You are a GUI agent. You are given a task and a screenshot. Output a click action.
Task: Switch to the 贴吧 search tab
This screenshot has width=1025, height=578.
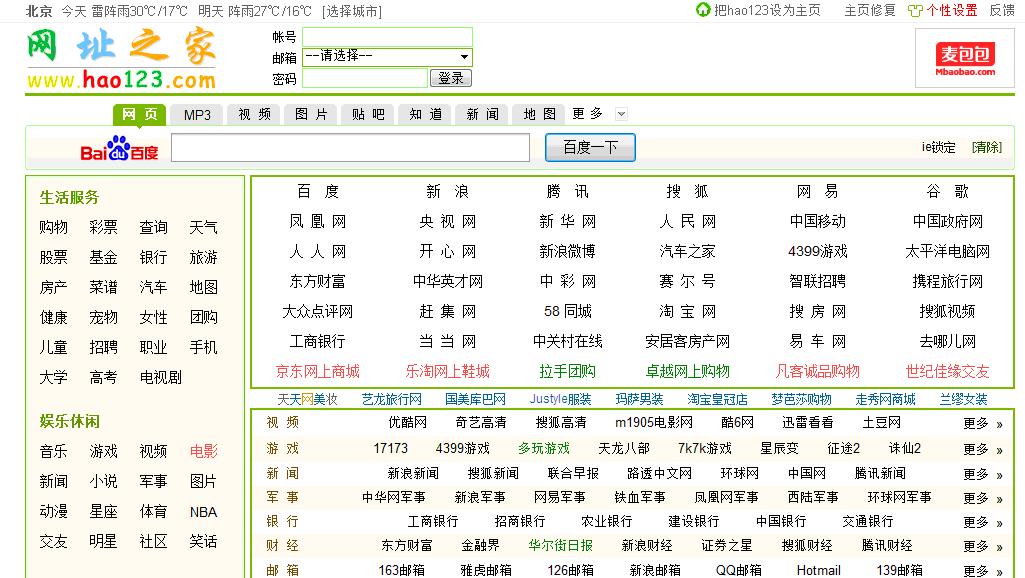(367, 114)
